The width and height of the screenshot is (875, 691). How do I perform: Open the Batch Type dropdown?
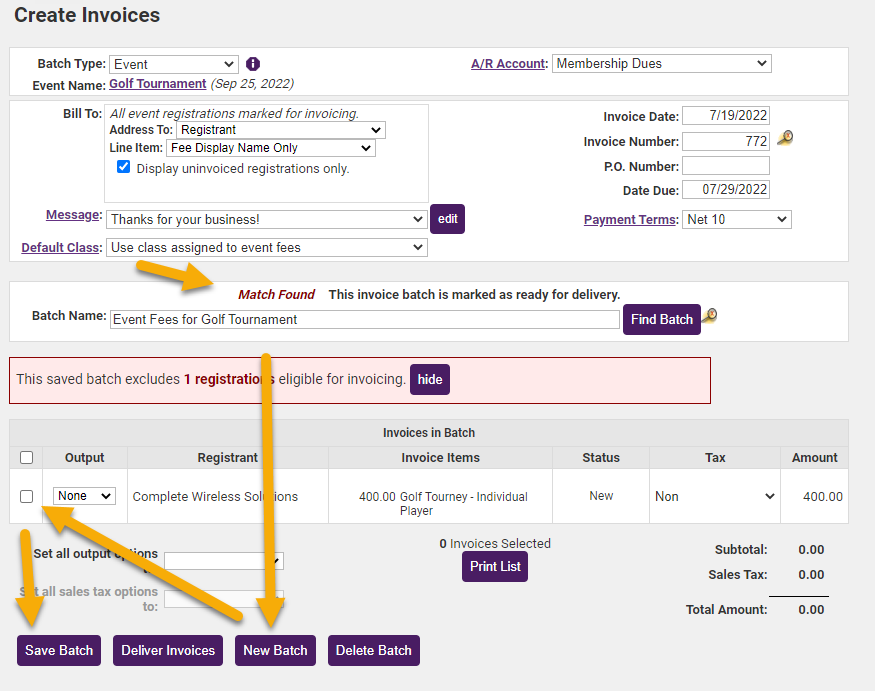tap(173, 64)
